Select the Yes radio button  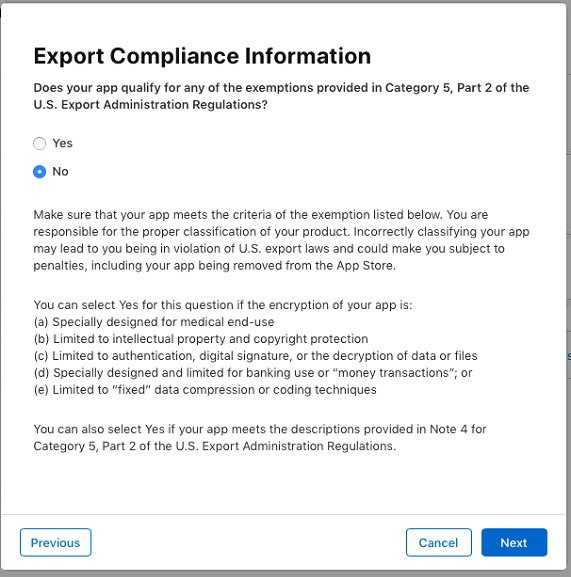[39, 144]
